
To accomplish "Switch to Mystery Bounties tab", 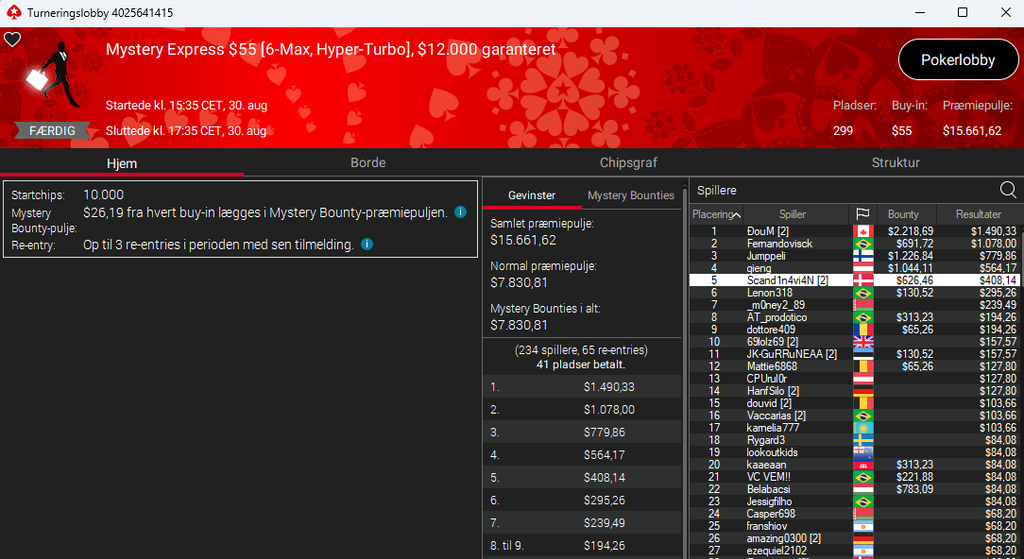I will coord(631,195).
